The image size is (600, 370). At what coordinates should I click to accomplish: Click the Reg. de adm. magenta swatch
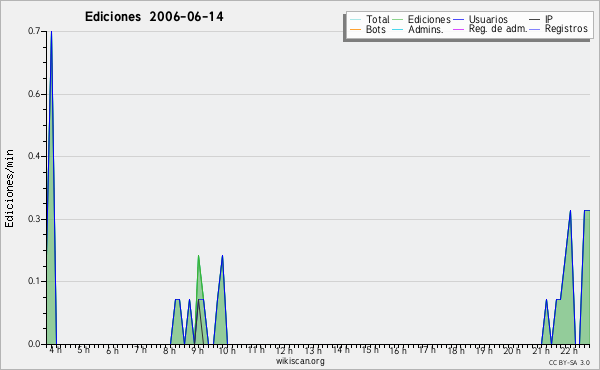[458, 29]
